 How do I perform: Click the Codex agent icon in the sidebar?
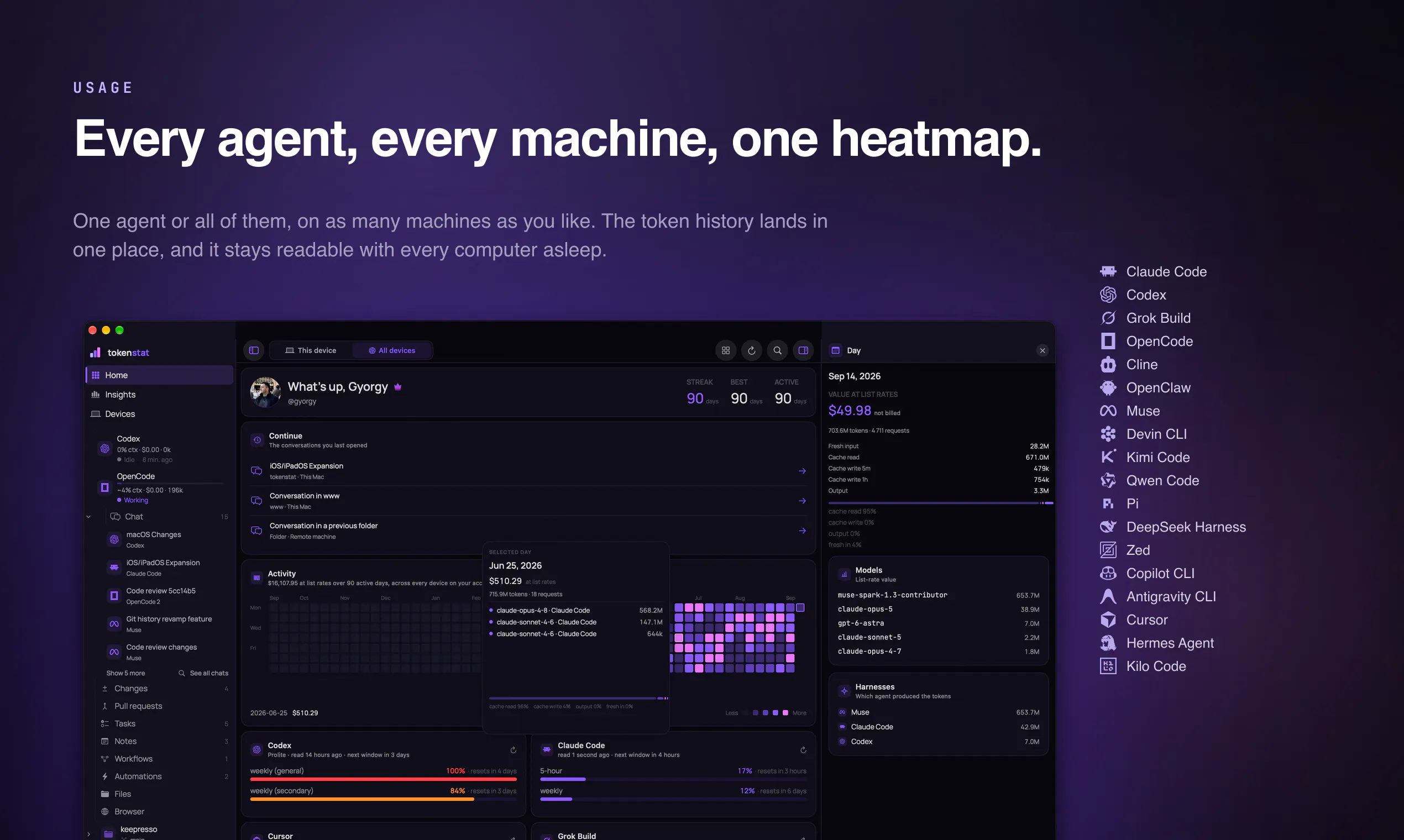point(104,448)
